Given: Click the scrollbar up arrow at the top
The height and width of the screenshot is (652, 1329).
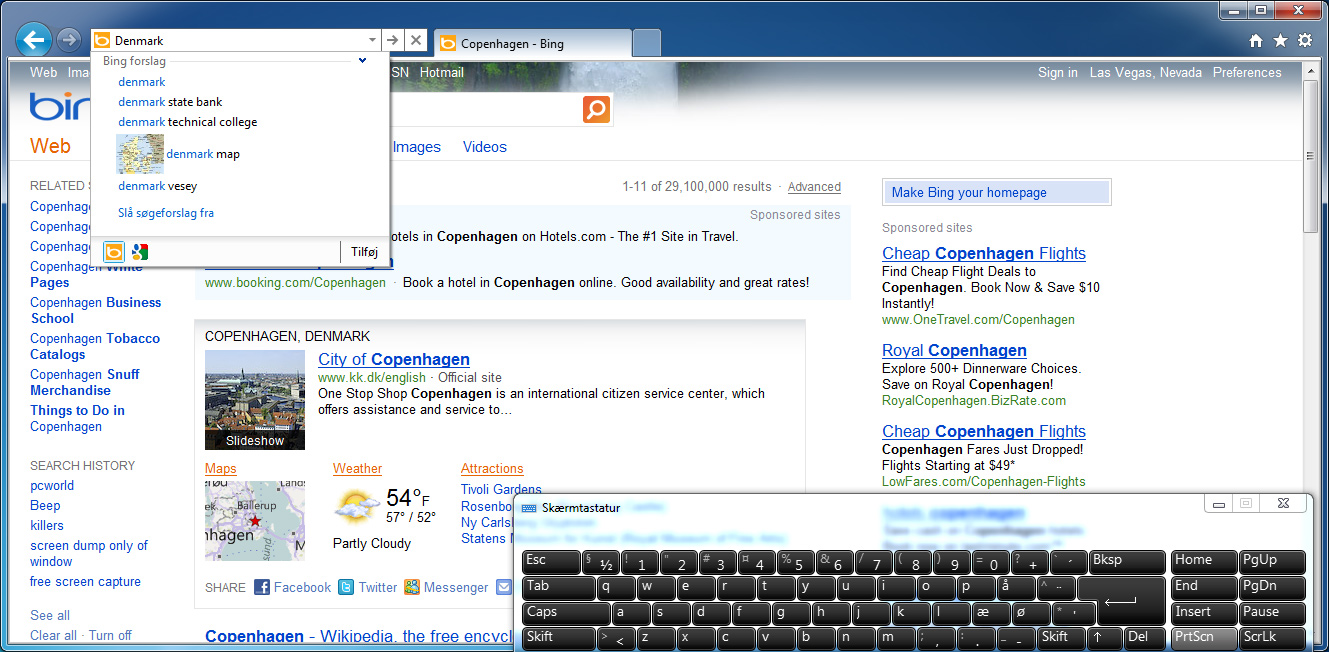Looking at the screenshot, I should pos(1310,69).
